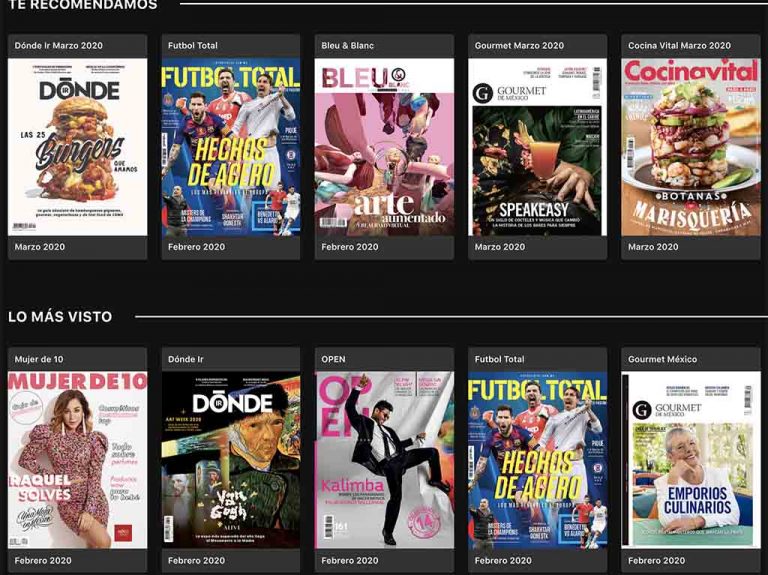Open the OPEN Kalimba cover thumbnail
The height and width of the screenshot is (575, 768).
(x=384, y=460)
